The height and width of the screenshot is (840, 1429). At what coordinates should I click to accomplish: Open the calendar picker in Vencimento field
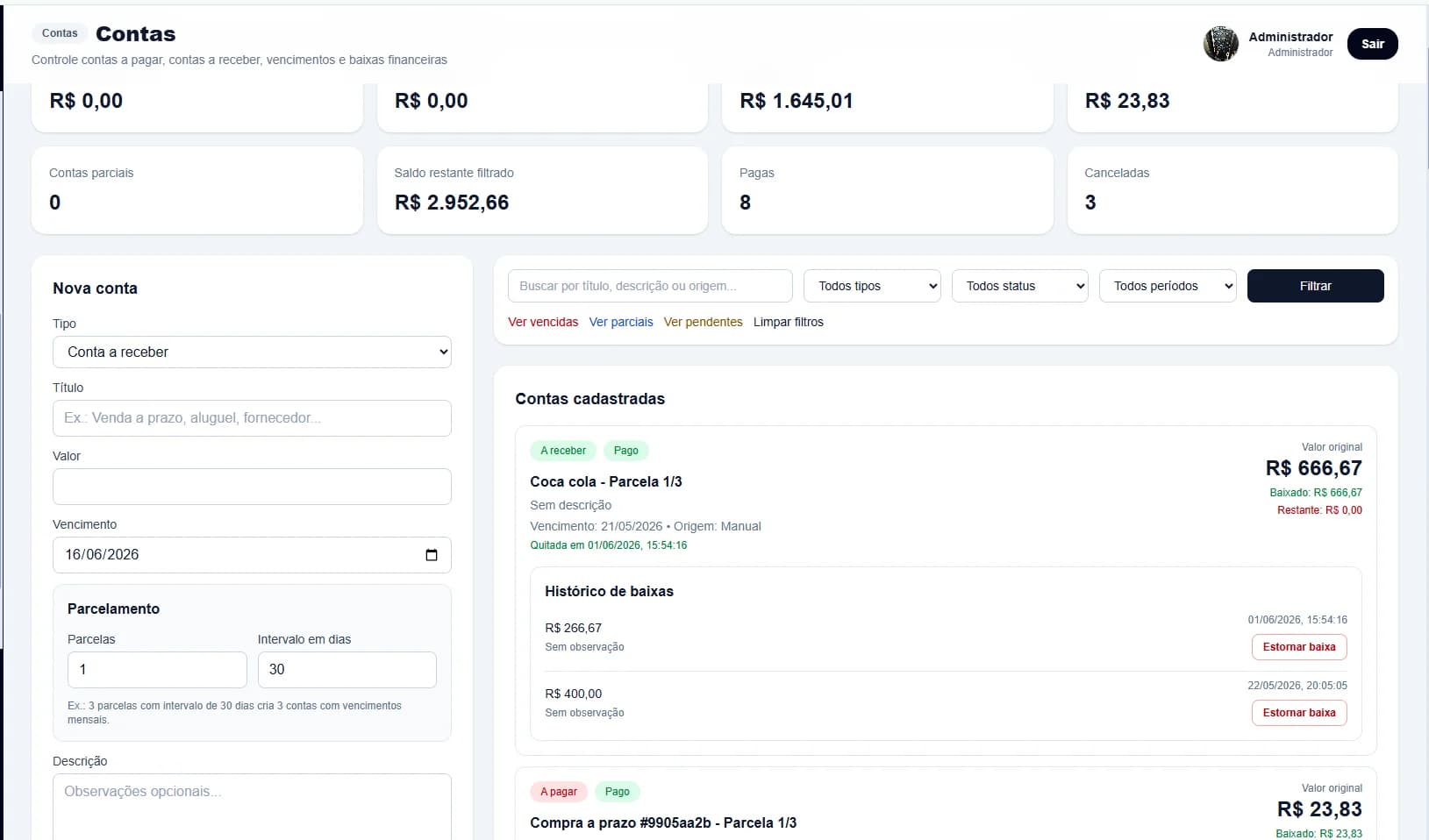[x=431, y=555]
